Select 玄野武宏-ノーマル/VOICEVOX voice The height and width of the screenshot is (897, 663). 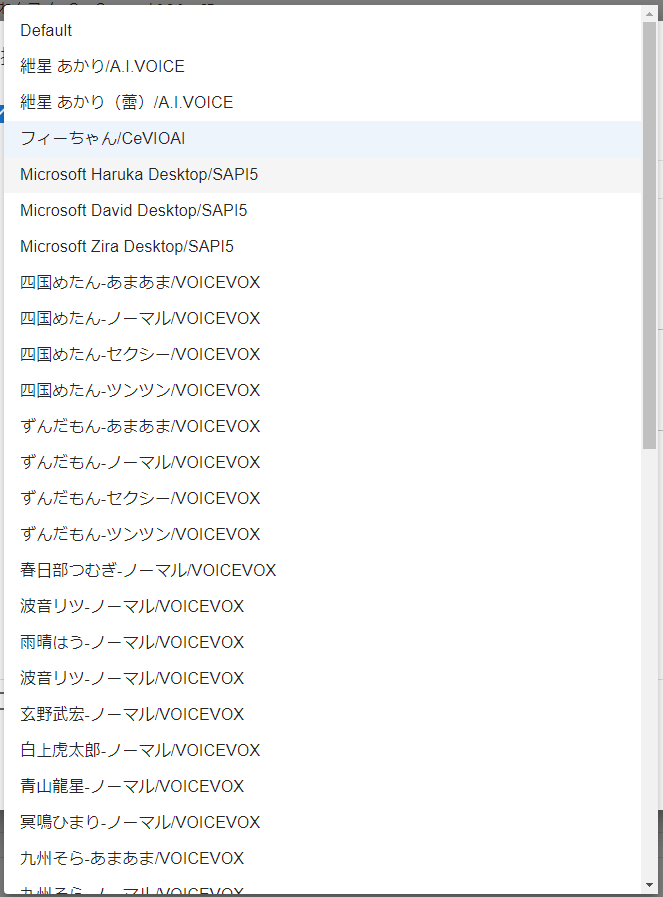click(132, 715)
